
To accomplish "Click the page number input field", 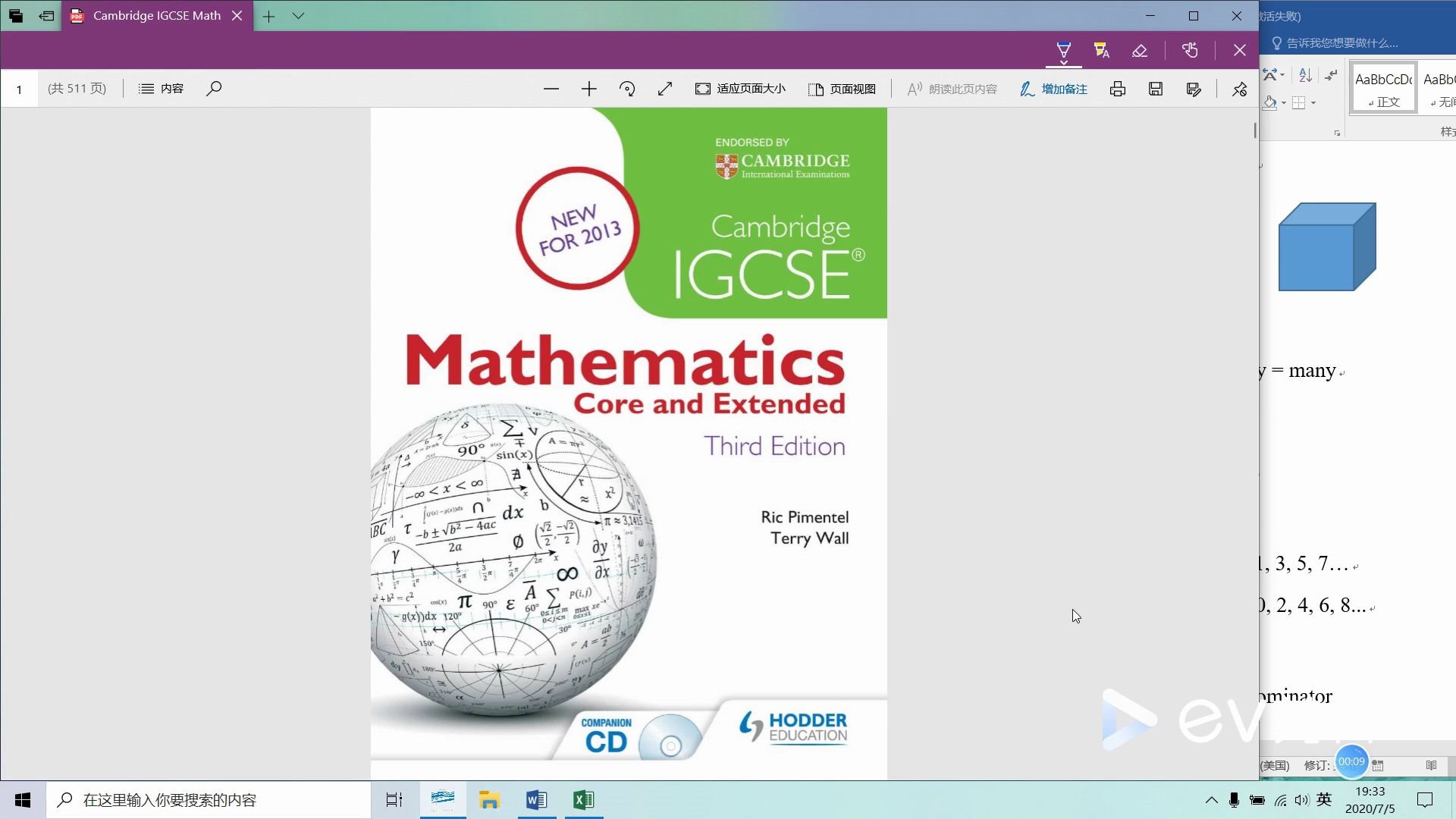I will click(20, 89).
